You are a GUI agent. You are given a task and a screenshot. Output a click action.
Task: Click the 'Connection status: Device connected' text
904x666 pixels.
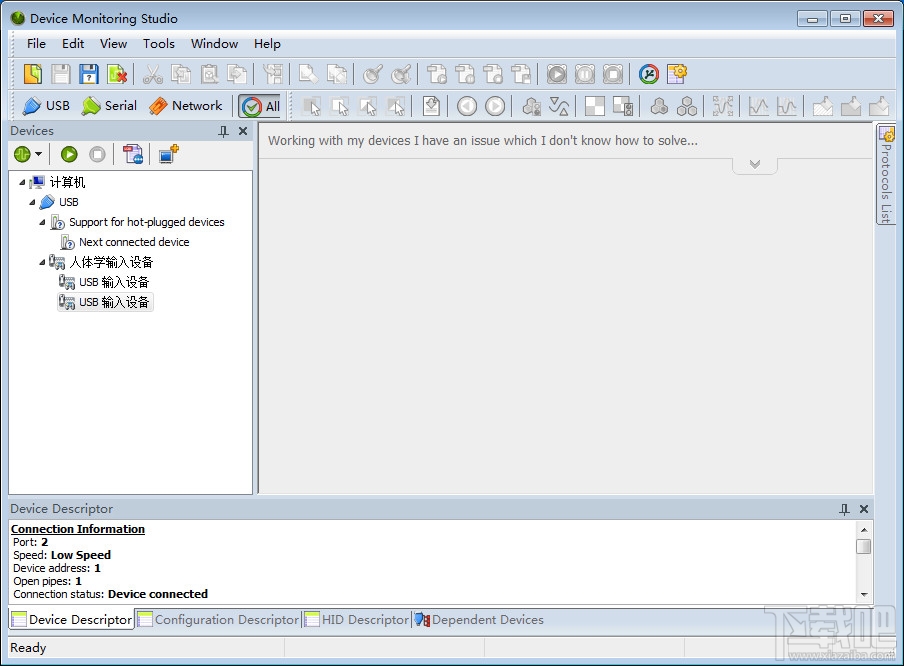(111, 594)
